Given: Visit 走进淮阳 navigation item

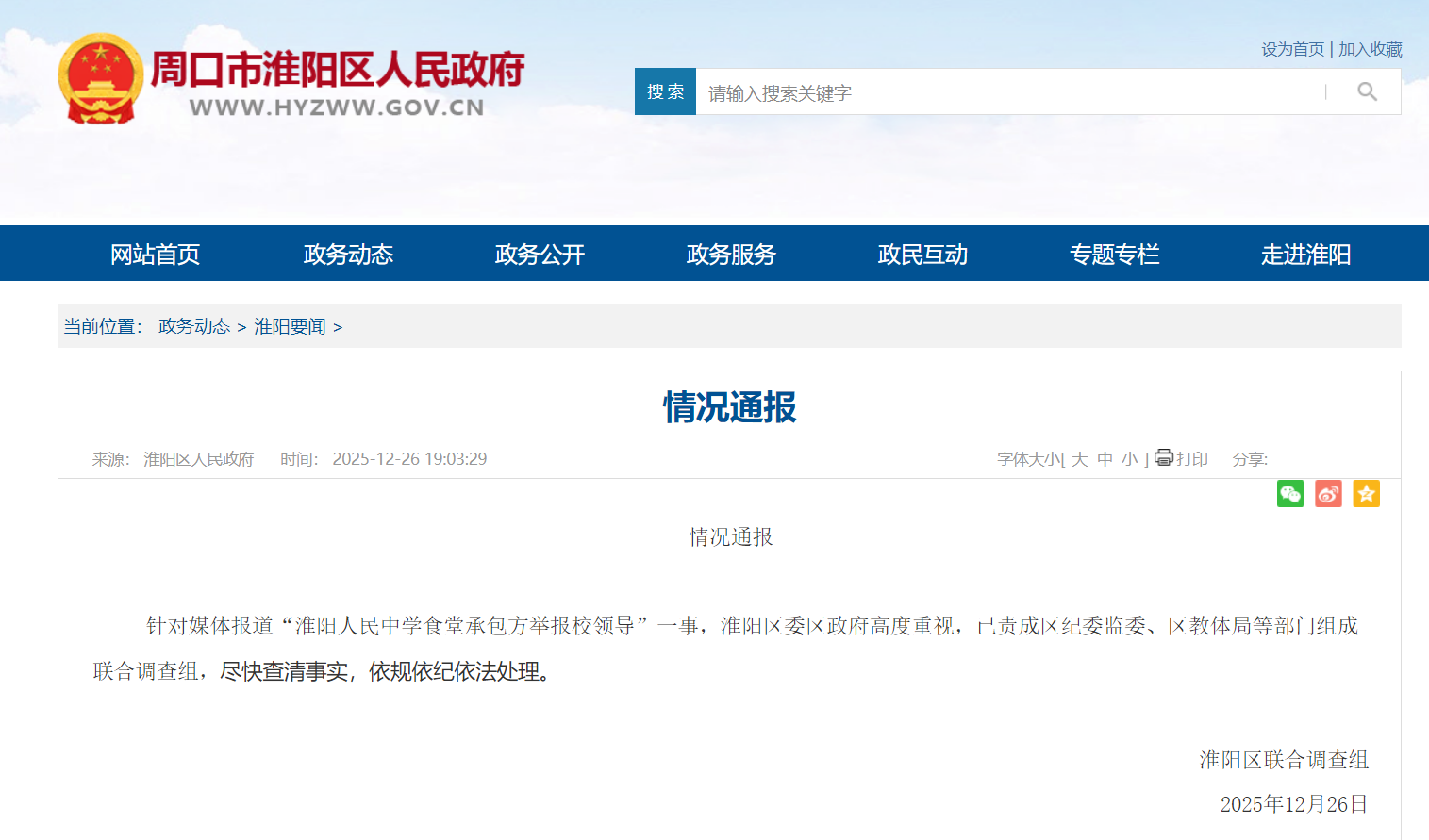Looking at the screenshot, I should point(1305,255).
